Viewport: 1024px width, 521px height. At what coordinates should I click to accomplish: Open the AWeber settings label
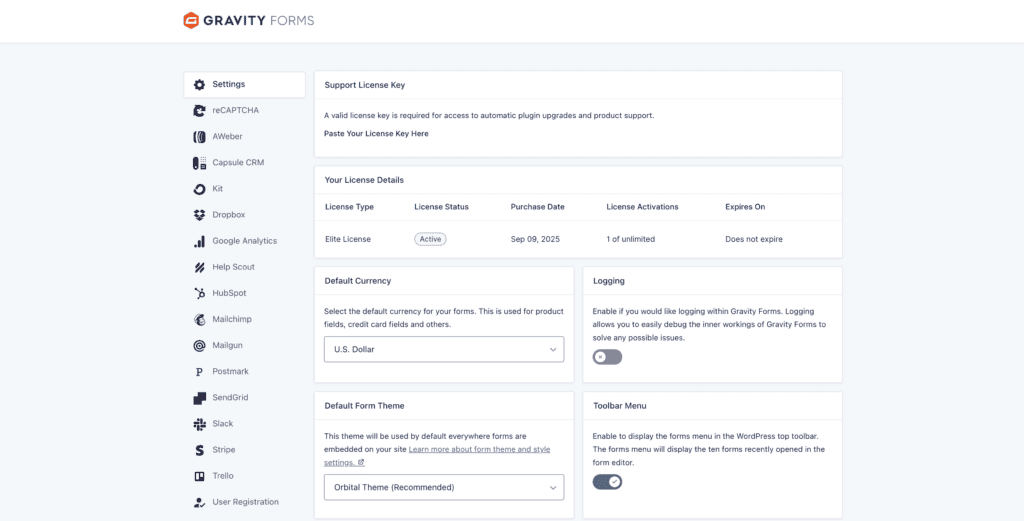[227, 136]
